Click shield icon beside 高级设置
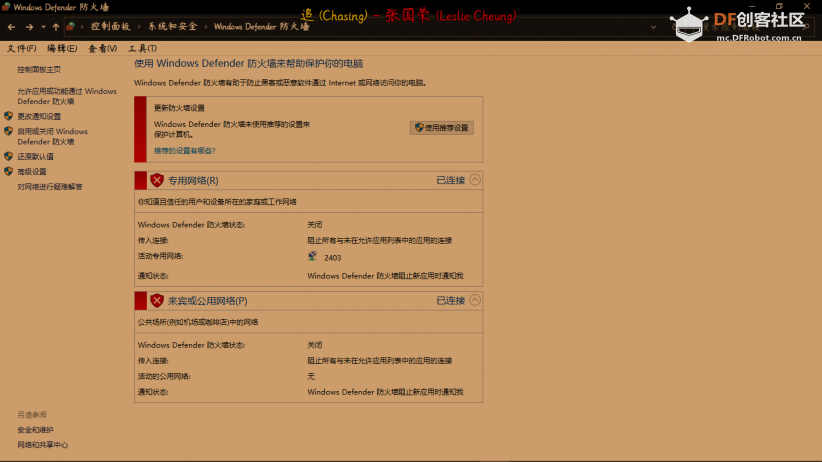 [8, 171]
